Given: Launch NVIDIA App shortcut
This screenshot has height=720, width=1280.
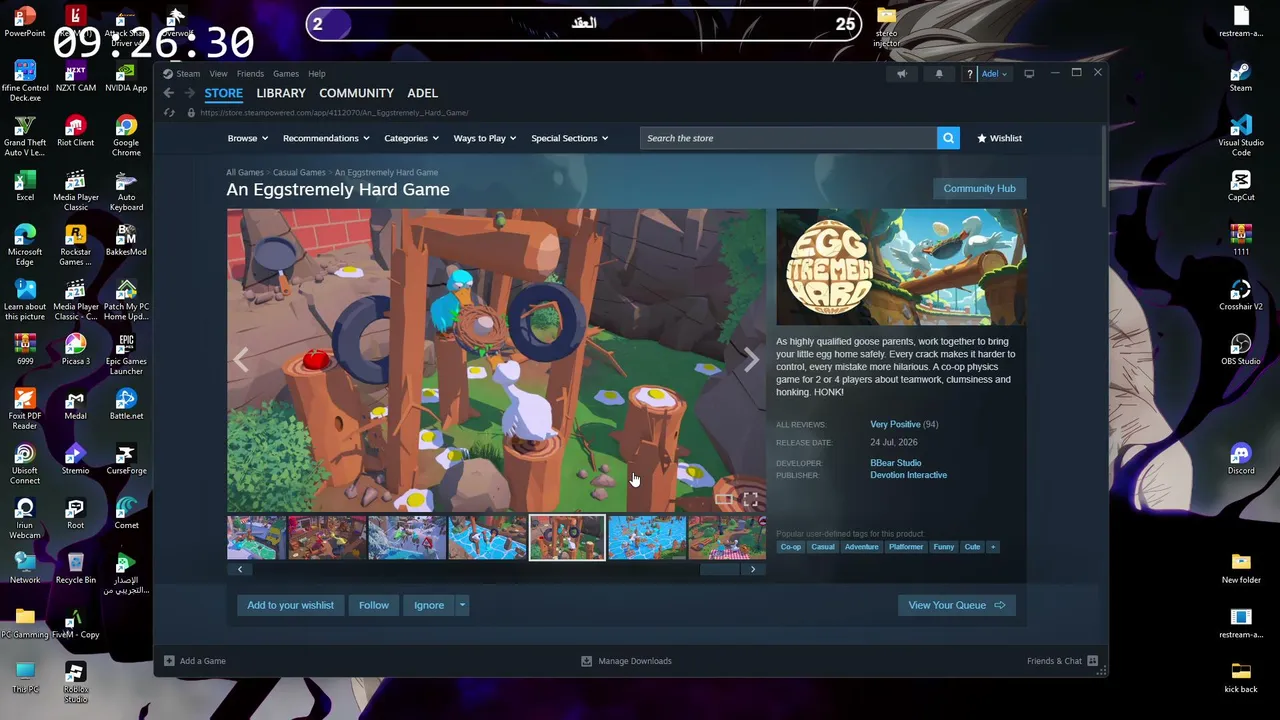Looking at the screenshot, I should point(126,77).
